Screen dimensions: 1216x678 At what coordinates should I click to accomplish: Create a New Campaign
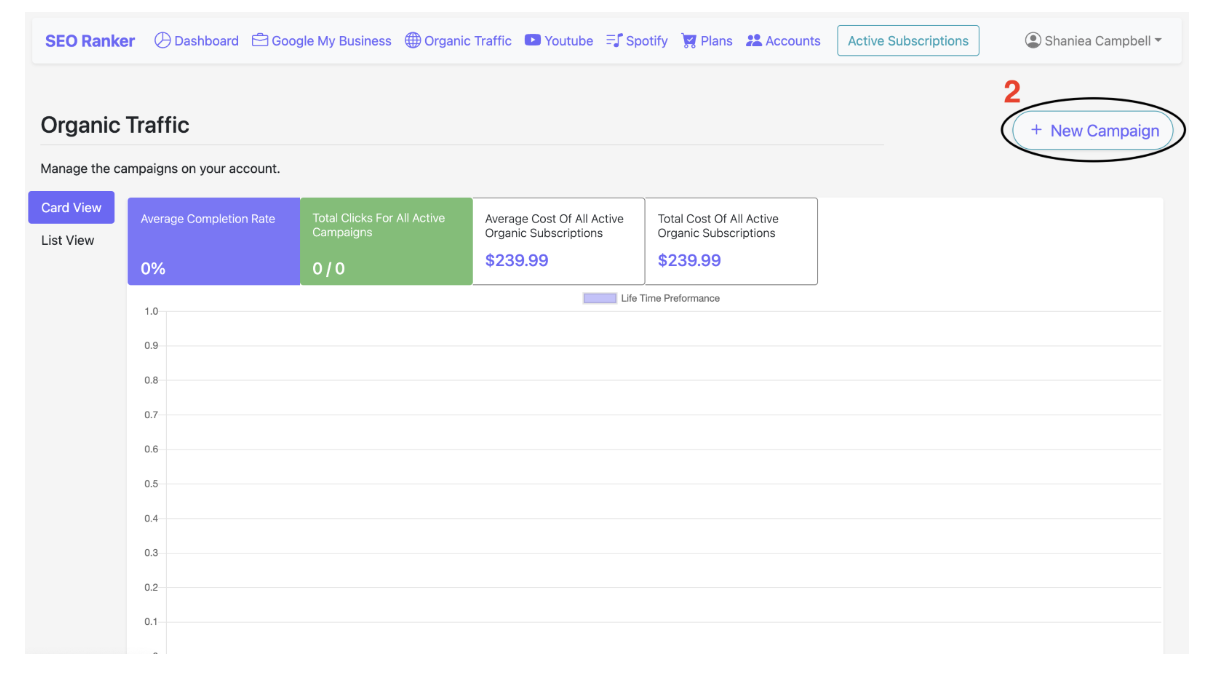pyautogui.click(x=1093, y=130)
